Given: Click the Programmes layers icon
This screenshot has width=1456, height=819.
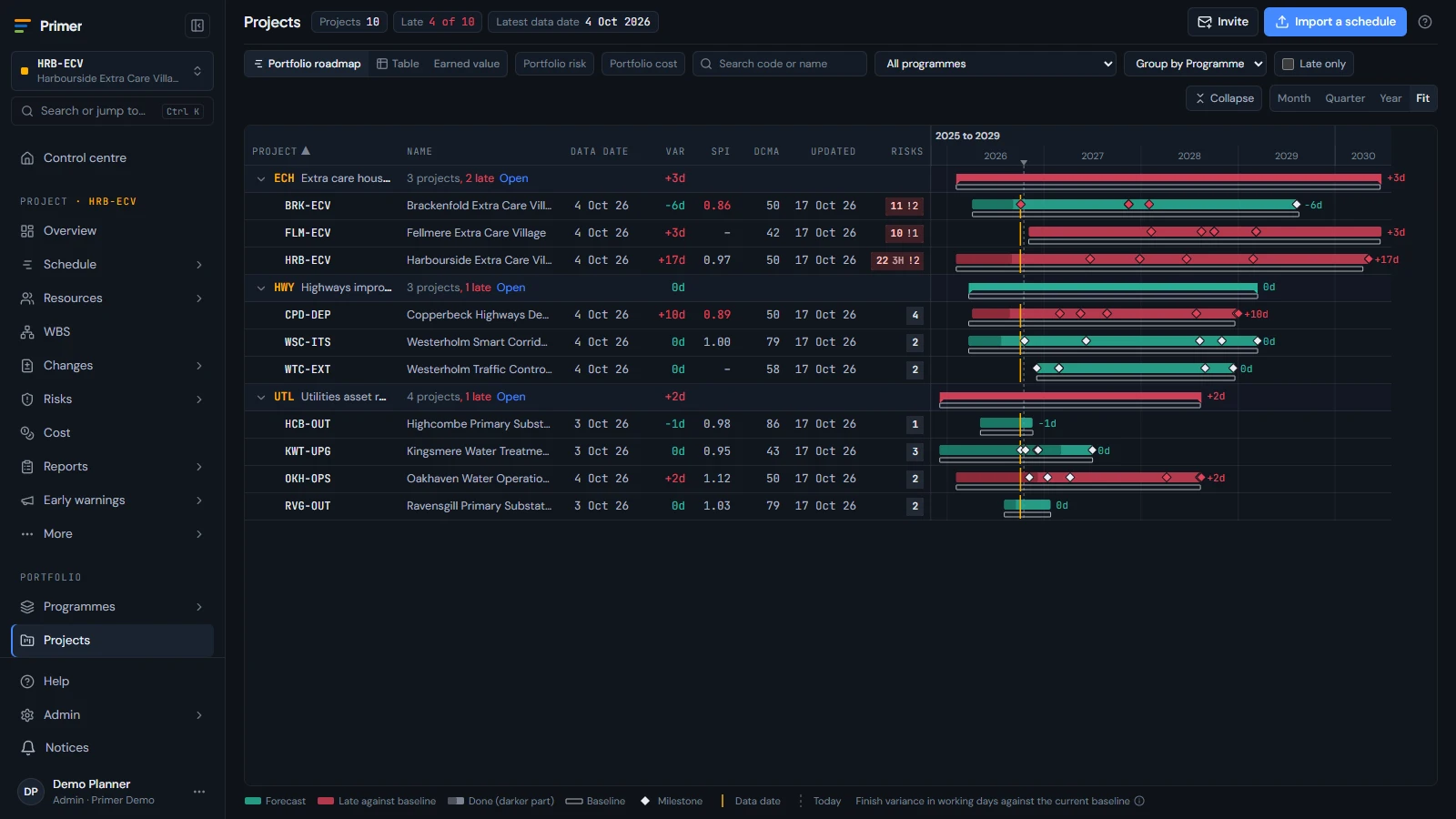Looking at the screenshot, I should [x=27, y=607].
